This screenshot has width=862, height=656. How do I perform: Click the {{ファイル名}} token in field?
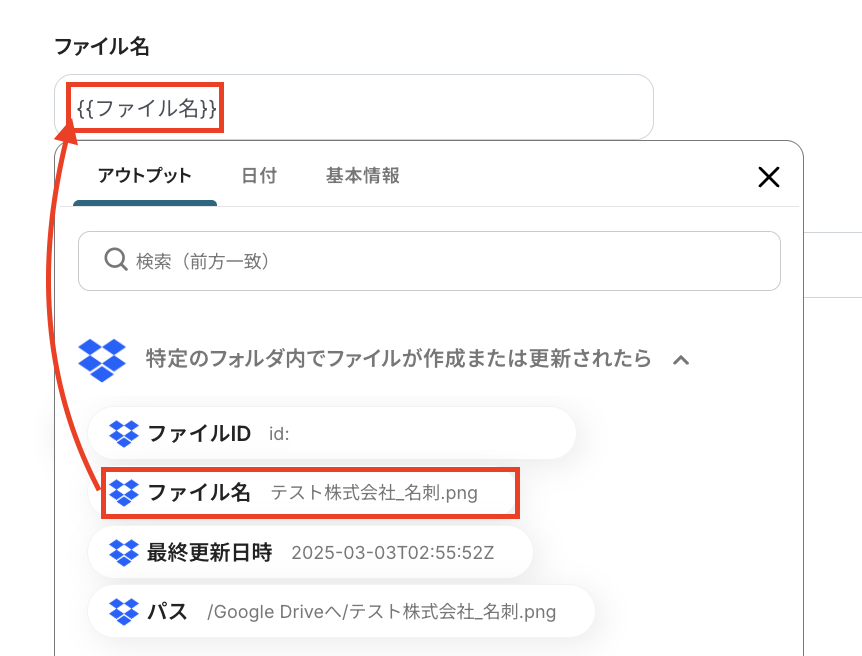(146, 108)
